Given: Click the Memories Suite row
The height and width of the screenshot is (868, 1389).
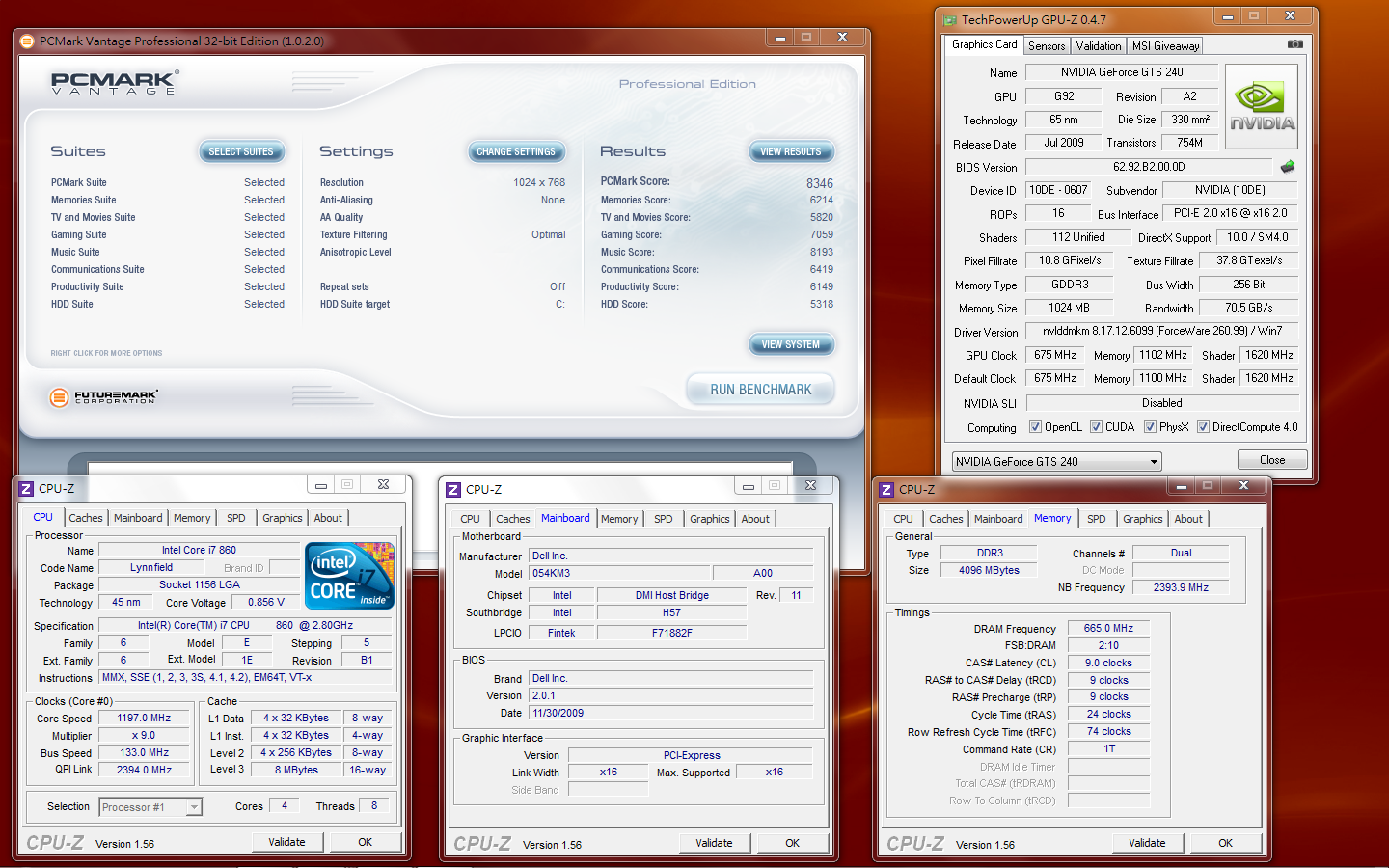Looking at the screenshot, I should (168, 200).
